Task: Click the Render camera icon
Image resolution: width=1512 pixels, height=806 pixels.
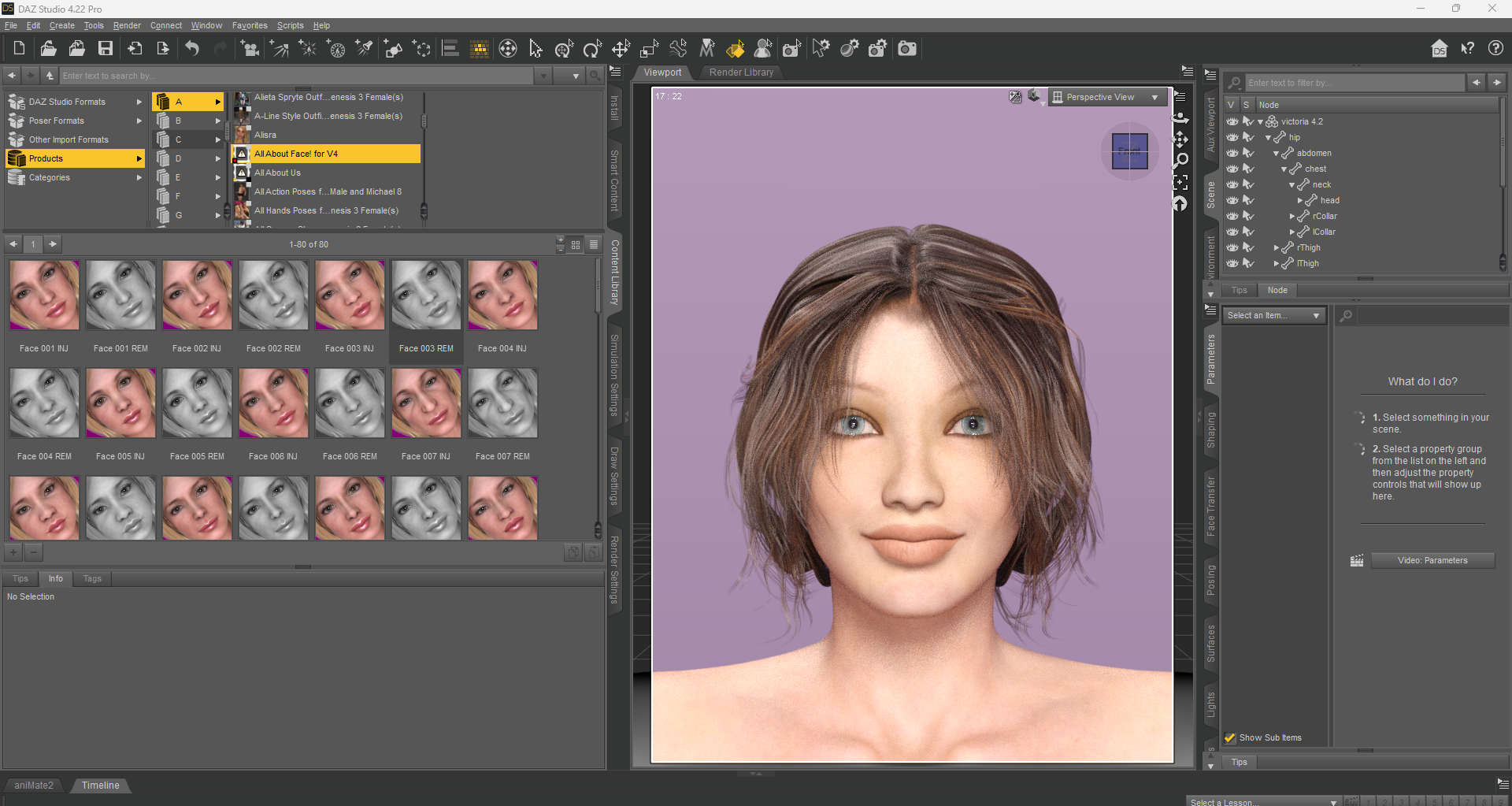Action: [907, 49]
